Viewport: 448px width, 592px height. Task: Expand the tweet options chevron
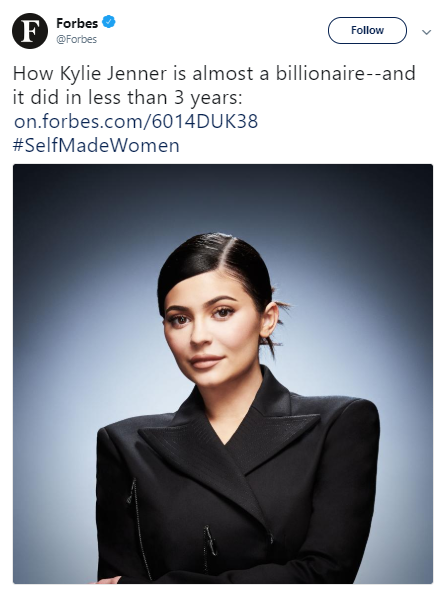coord(426,32)
